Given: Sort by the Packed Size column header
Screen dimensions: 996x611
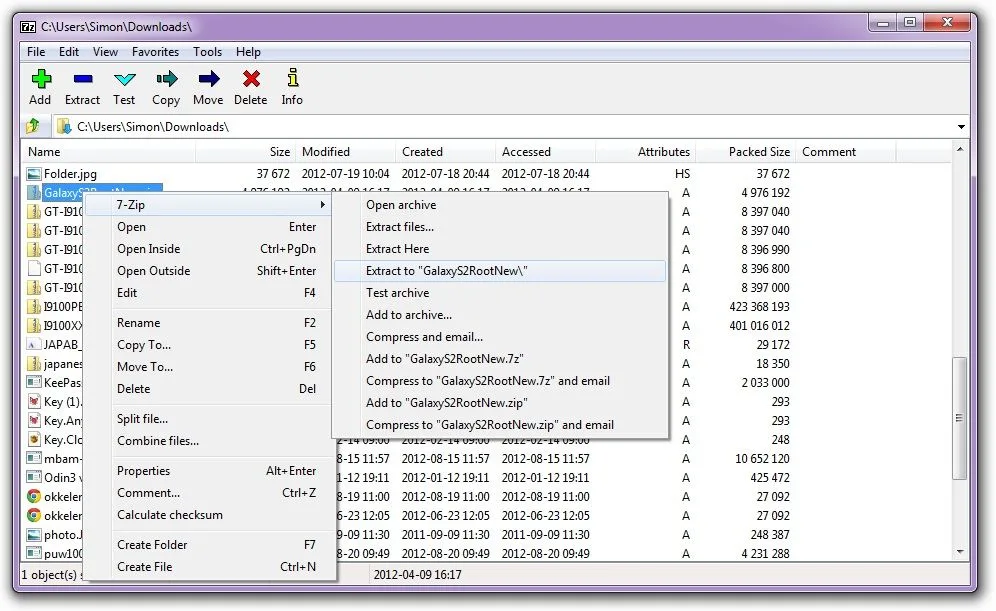Looking at the screenshot, I should pyautogui.click(x=745, y=152).
